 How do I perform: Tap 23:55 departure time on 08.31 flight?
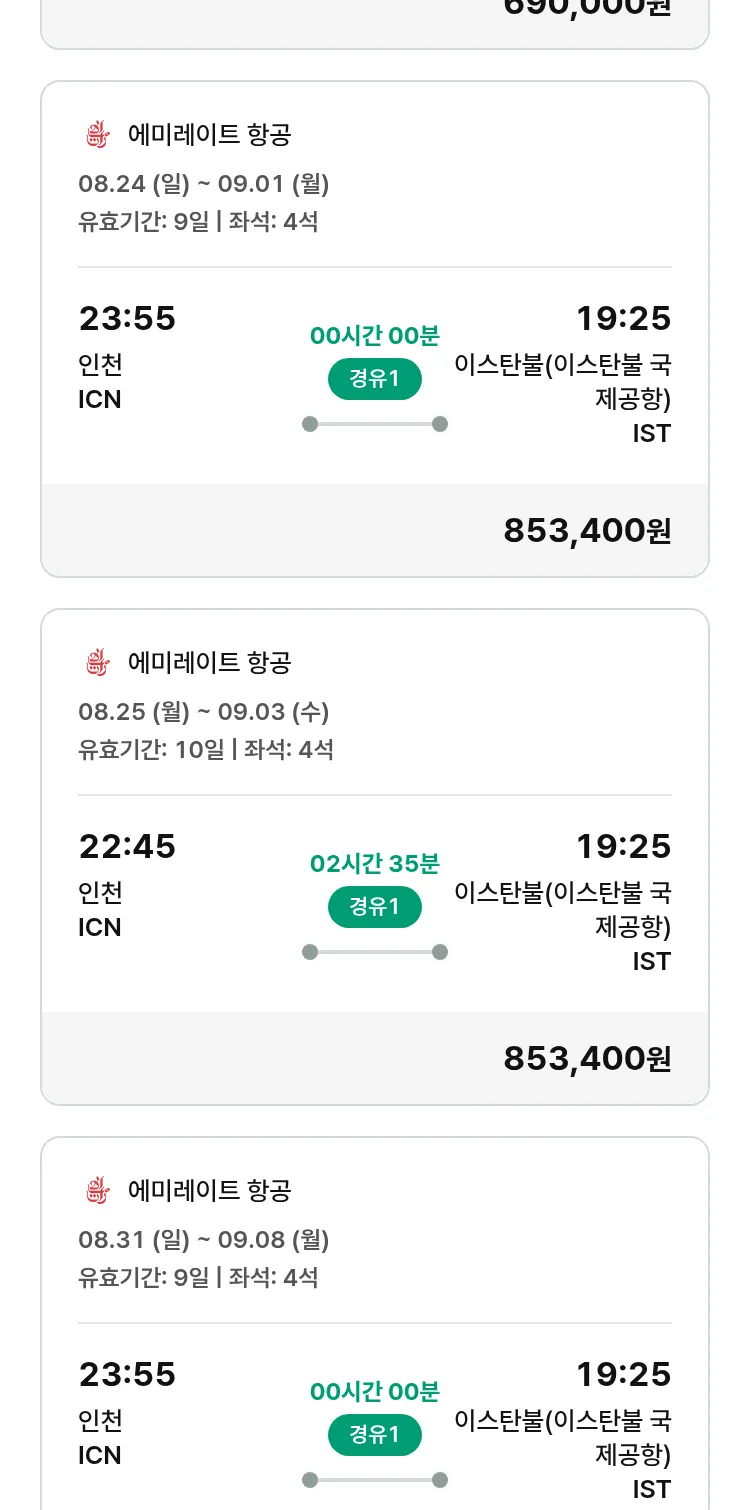[127, 1375]
